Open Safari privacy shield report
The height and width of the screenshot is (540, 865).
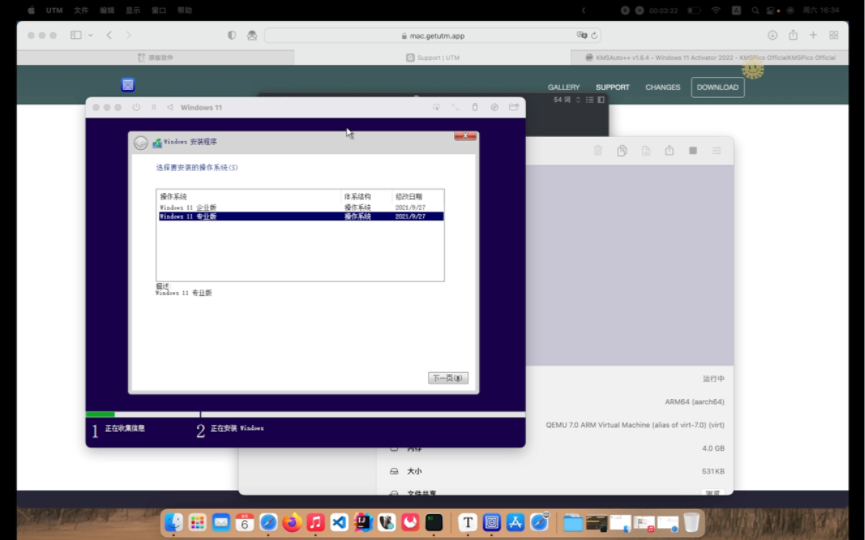[x=232, y=35]
